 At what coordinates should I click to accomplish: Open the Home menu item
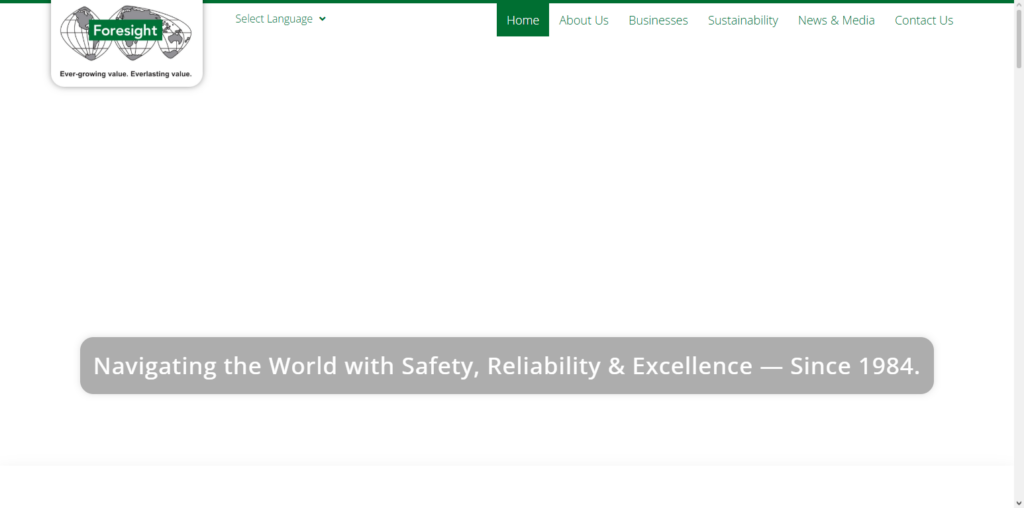point(522,20)
